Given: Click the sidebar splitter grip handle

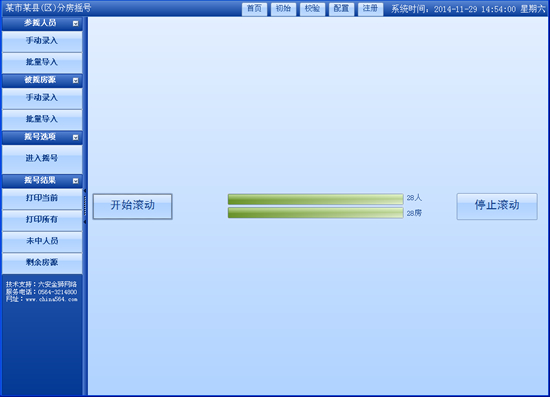Looking at the screenshot, I should (x=85, y=206).
